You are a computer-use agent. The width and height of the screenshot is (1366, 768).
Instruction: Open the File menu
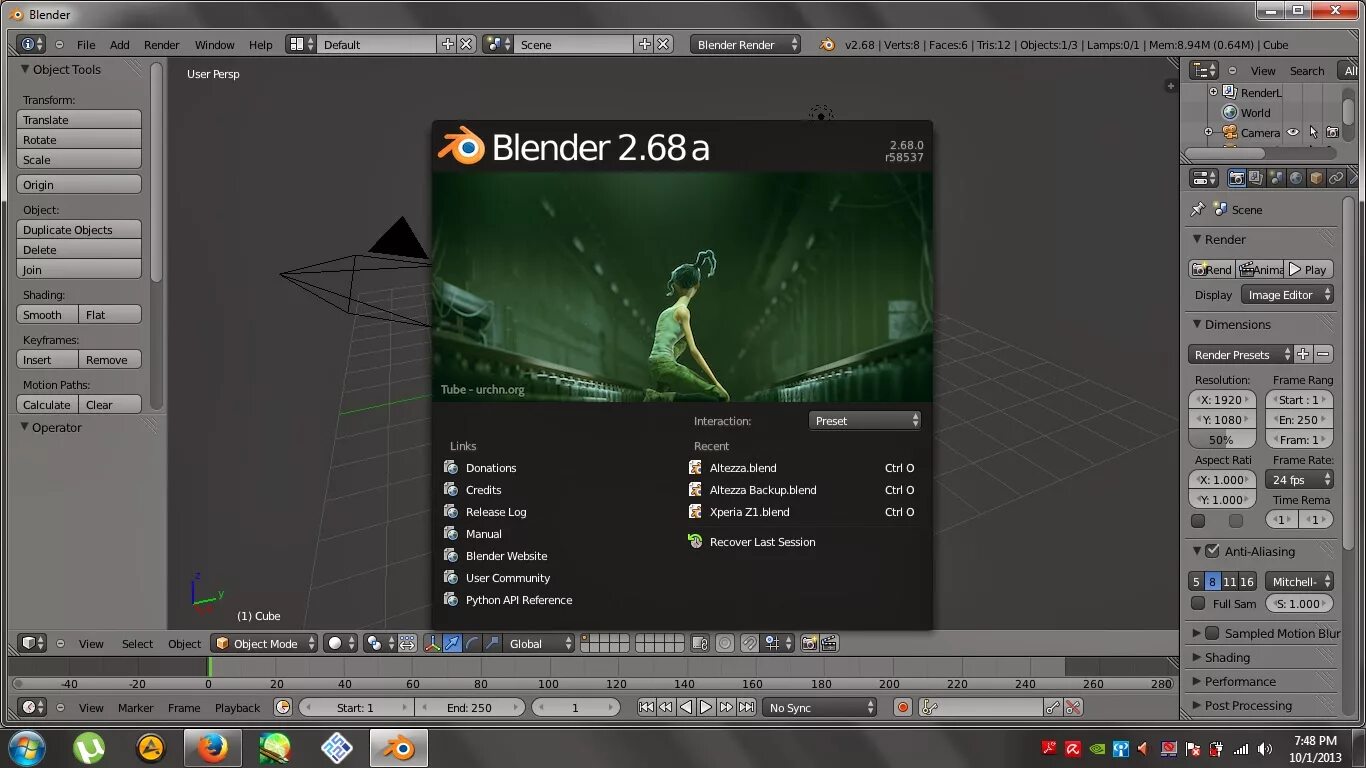point(86,45)
